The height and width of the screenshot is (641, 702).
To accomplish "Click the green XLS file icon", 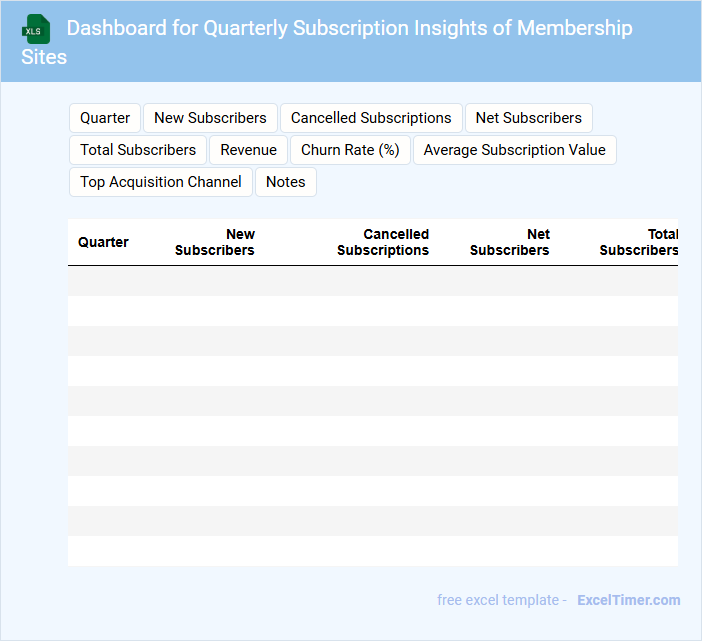I will click(36, 29).
